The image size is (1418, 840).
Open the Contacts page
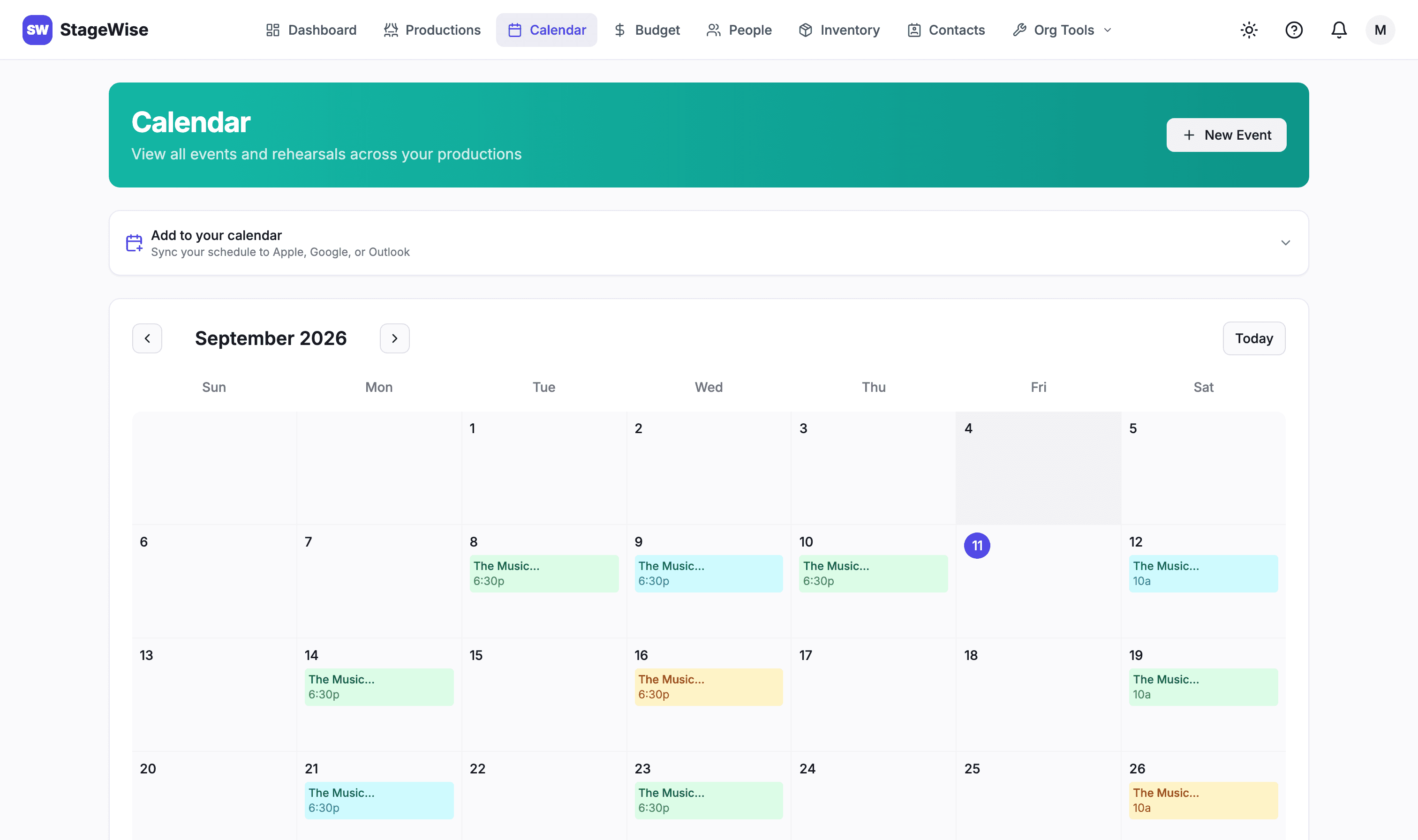[x=946, y=30]
